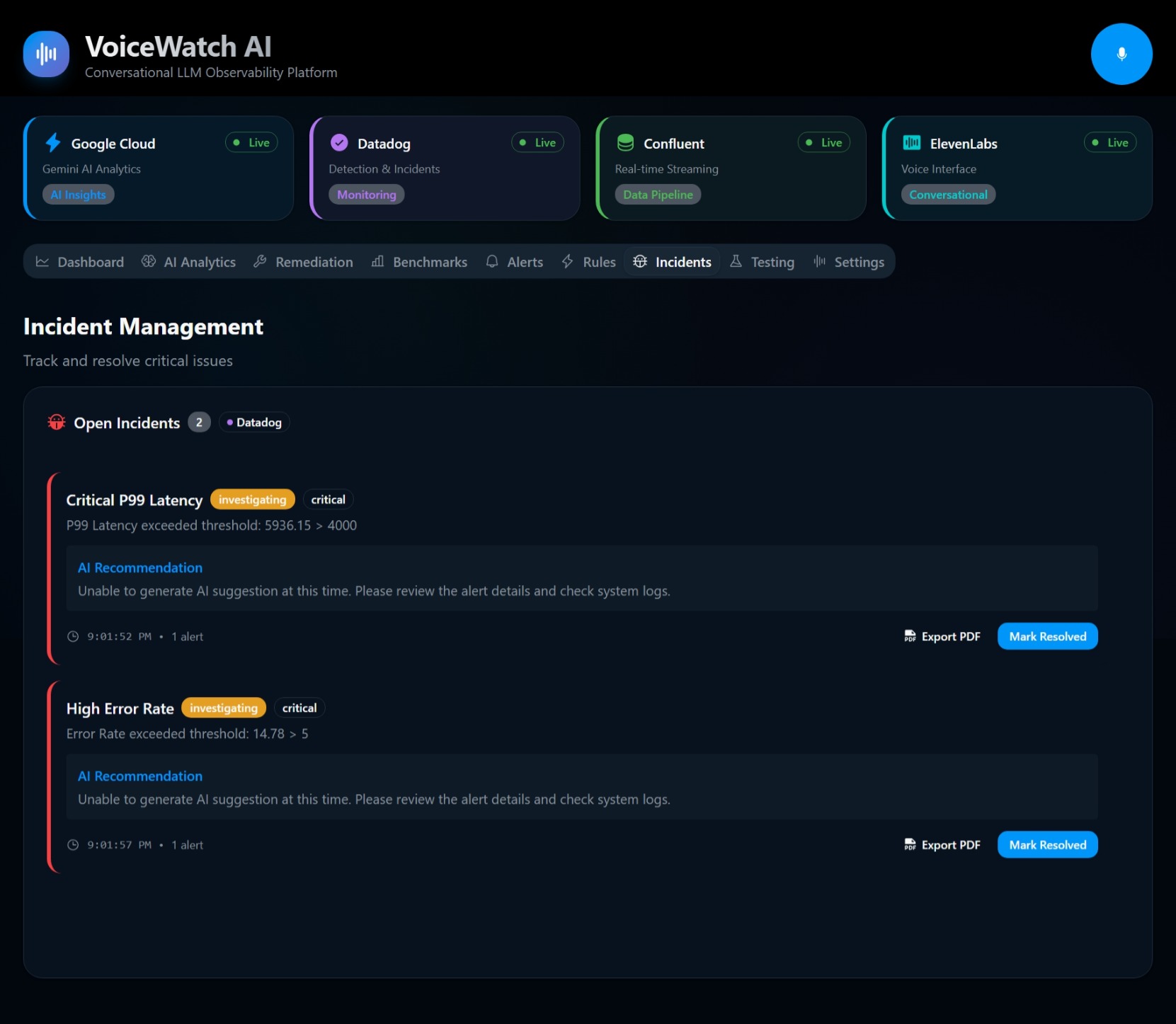Click the Monitoring tag on Datadog card

pyautogui.click(x=367, y=195)
